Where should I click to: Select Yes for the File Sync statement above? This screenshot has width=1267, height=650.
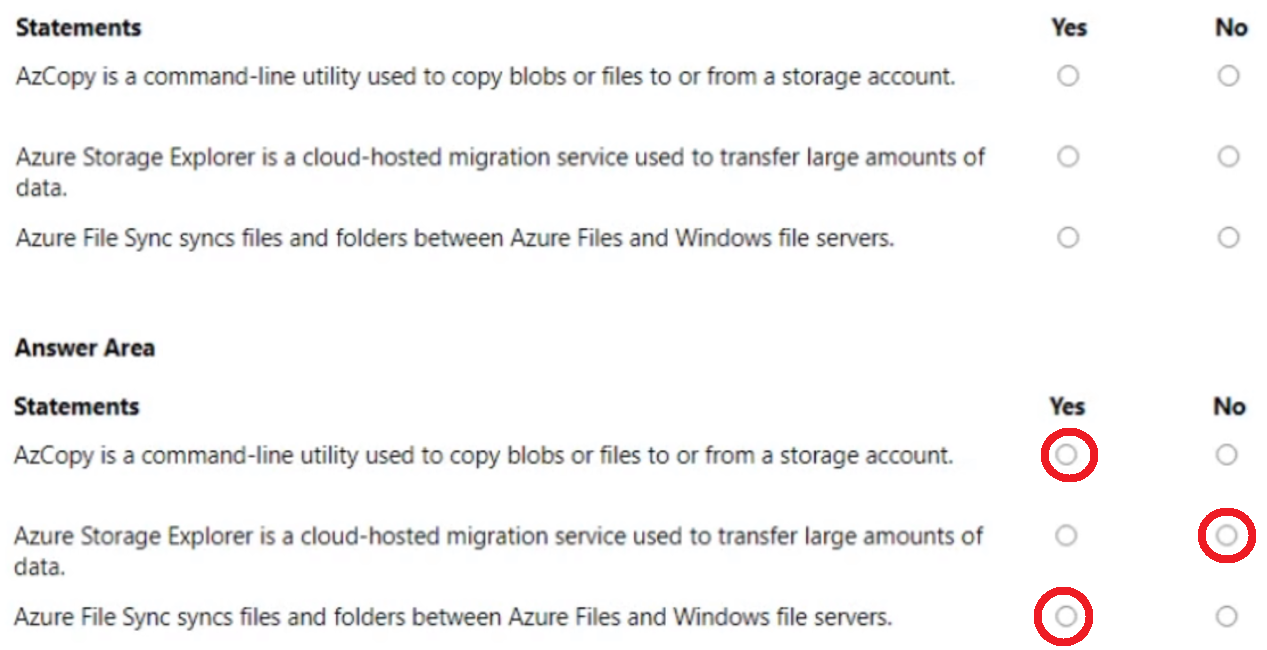pos(1068,238)
